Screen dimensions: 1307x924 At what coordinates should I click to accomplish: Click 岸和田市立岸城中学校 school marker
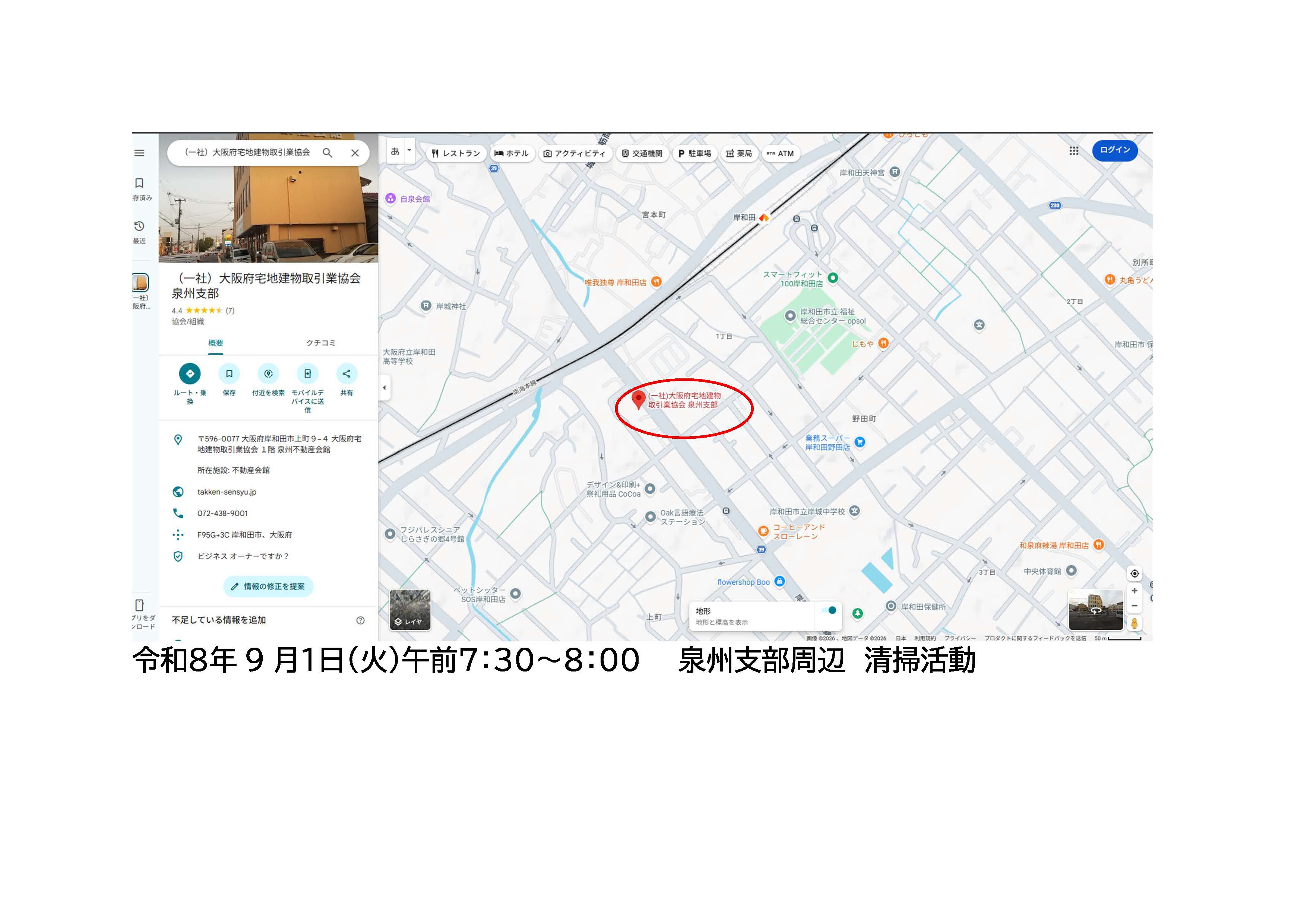click(854, 511)
